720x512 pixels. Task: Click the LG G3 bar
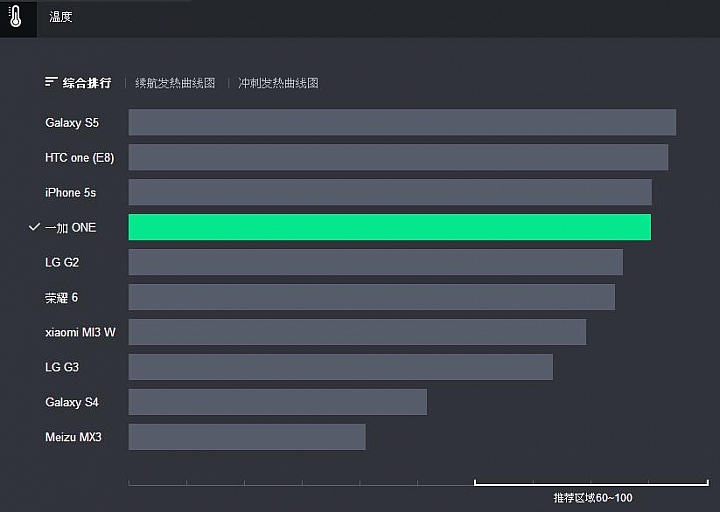[x=341, y=367]
